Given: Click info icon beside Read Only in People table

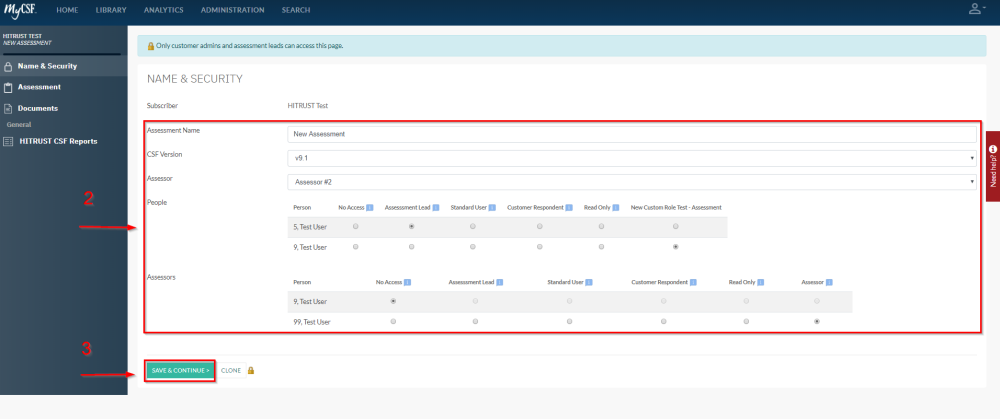Looking at the screenshot, I should 615,208.
